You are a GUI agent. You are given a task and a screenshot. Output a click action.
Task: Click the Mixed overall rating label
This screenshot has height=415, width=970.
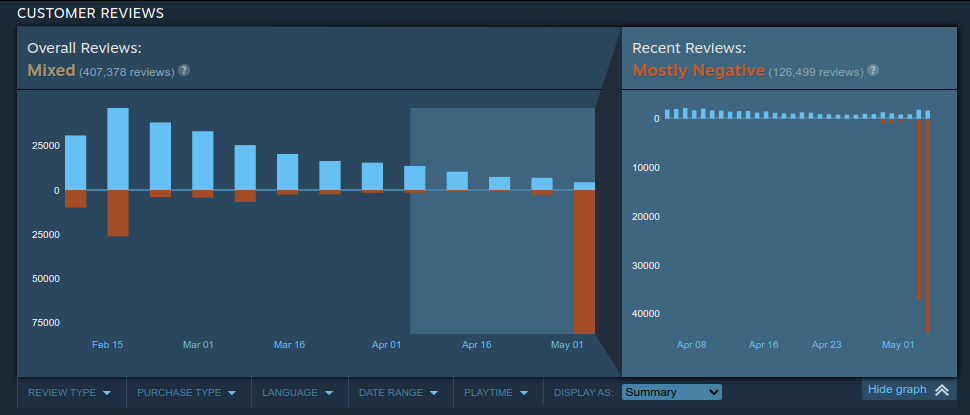[x=51, y=71]
